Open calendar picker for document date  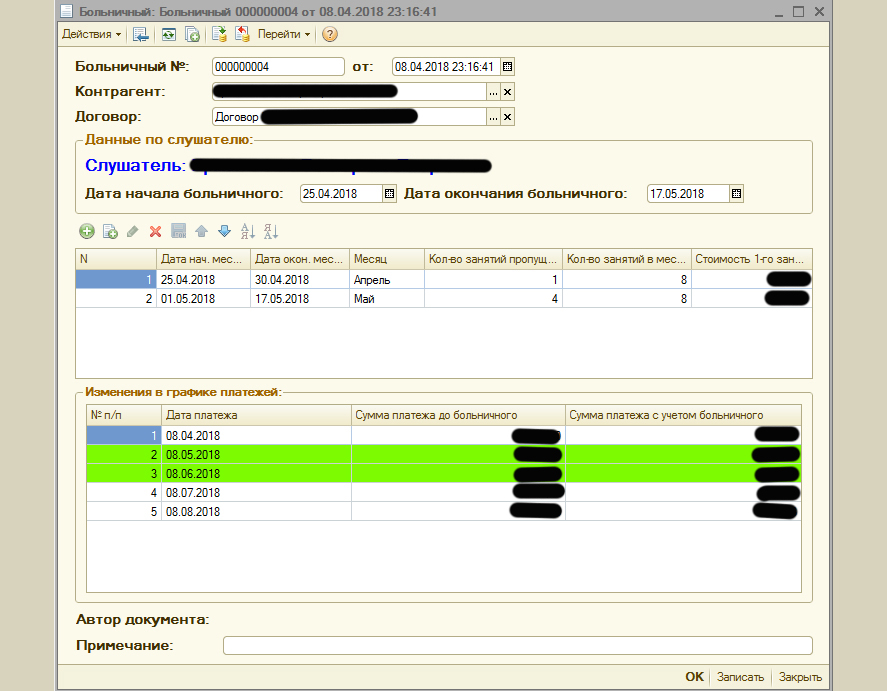(x=507, y=67)
